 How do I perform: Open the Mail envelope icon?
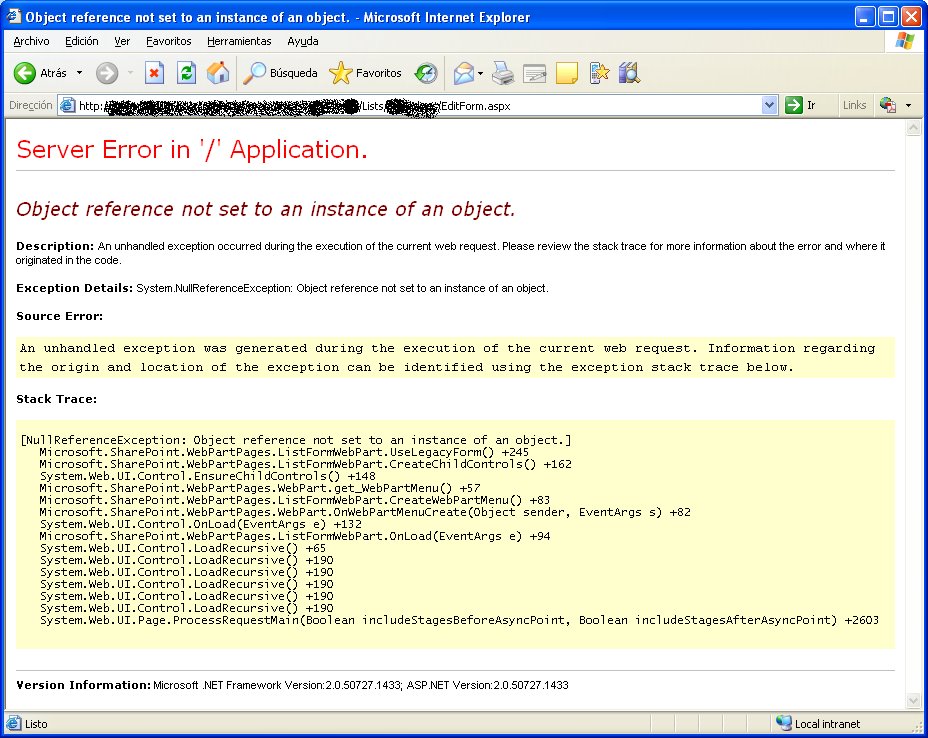click(463, 73)
